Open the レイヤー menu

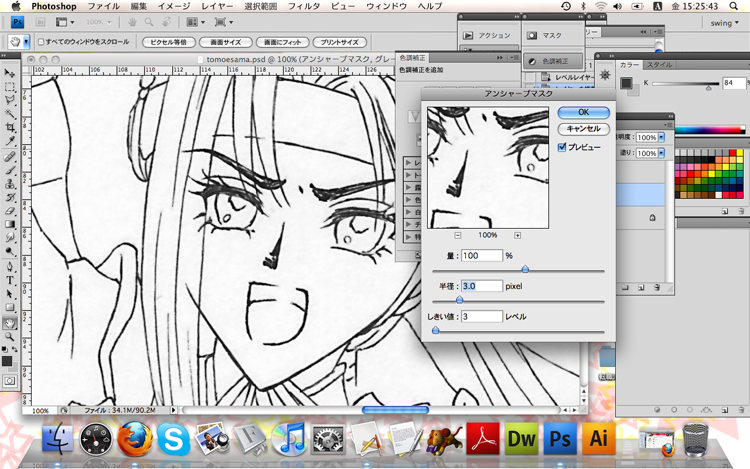217,6
